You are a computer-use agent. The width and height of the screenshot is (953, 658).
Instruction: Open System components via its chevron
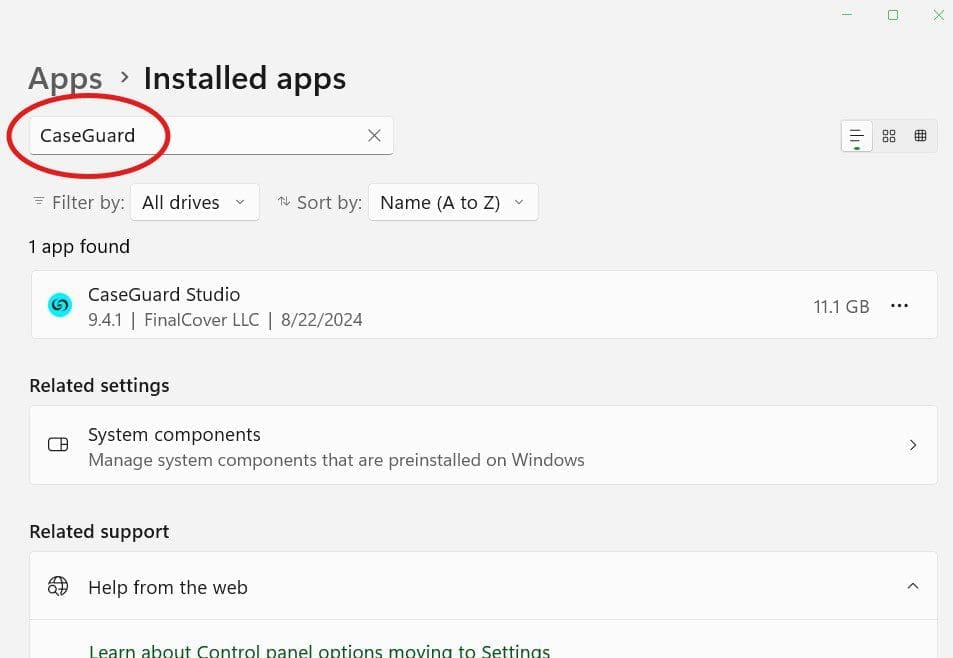pos(912,445)
